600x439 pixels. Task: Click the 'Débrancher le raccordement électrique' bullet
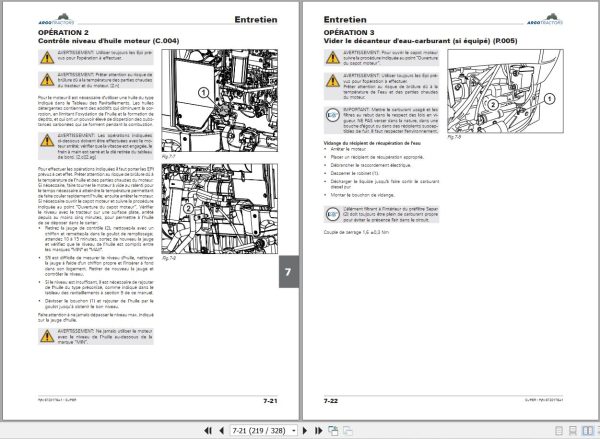tap(371, 165)
